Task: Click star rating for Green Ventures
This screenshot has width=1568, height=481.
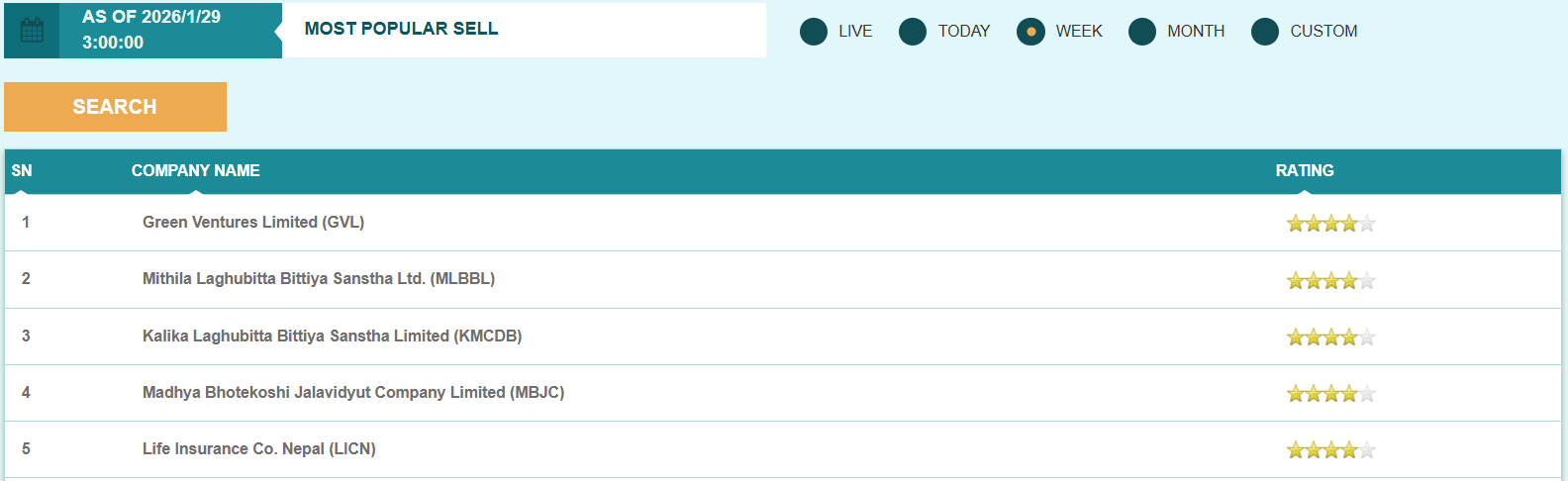Action: point(1330,224)
